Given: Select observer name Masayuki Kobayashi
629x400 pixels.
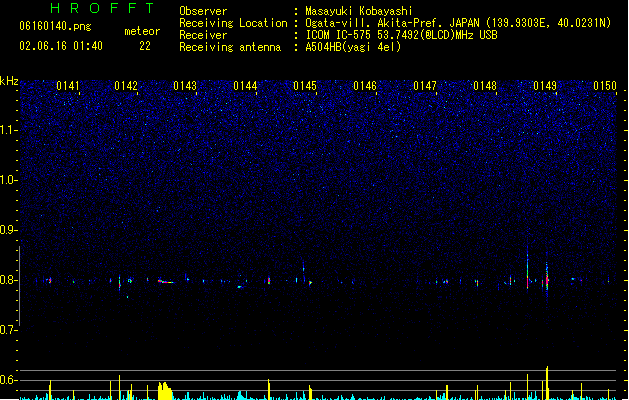Looking at the screenshot, I should (359, 11).
